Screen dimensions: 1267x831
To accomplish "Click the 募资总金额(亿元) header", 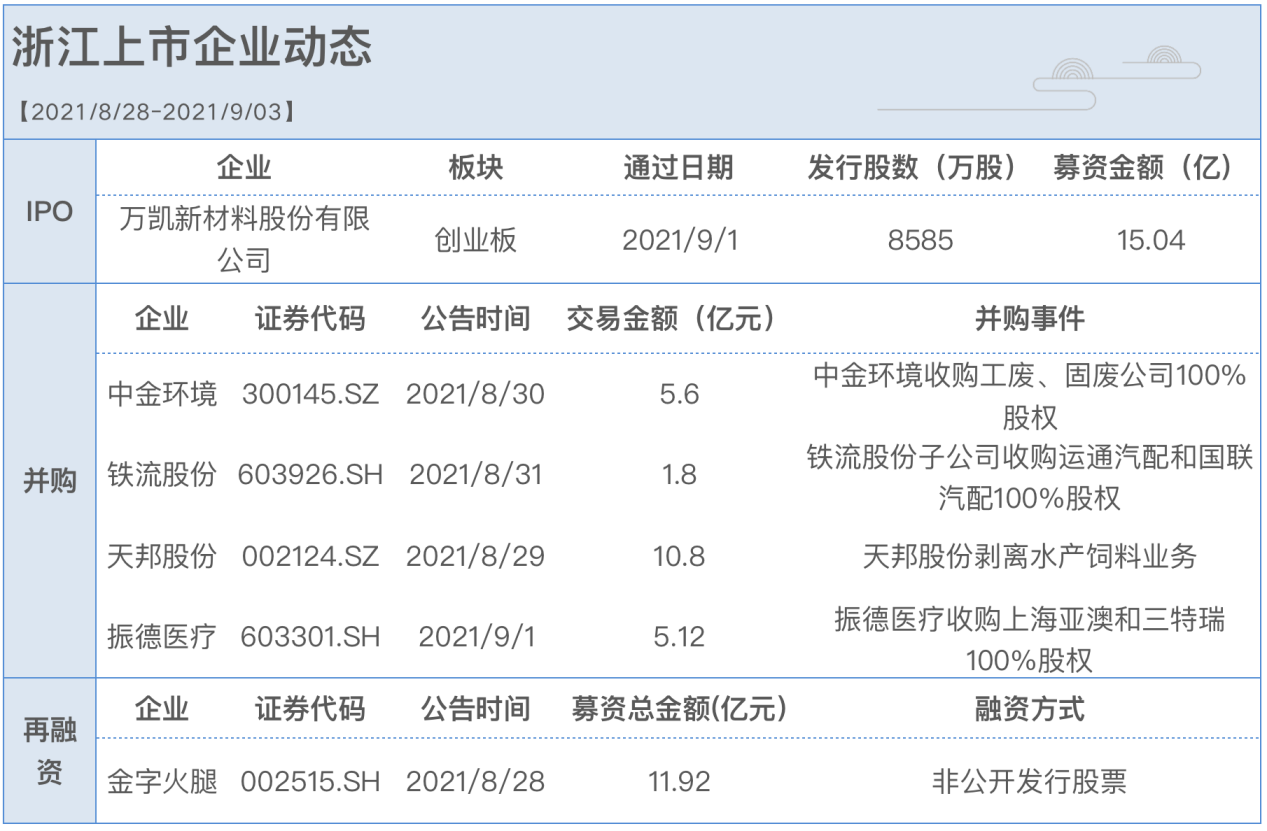I will pos(679,709).
